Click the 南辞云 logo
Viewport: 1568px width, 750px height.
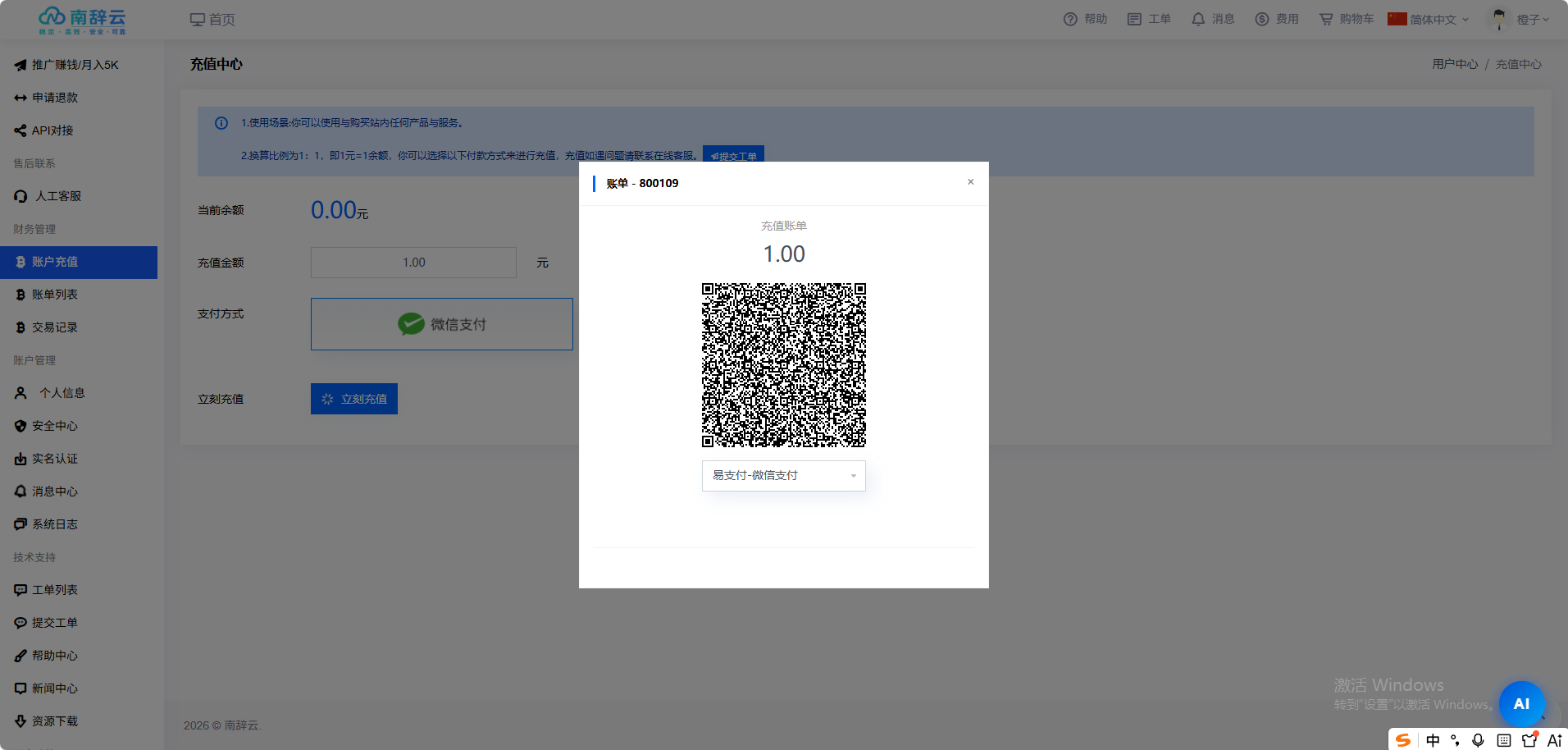pos(82,20)
